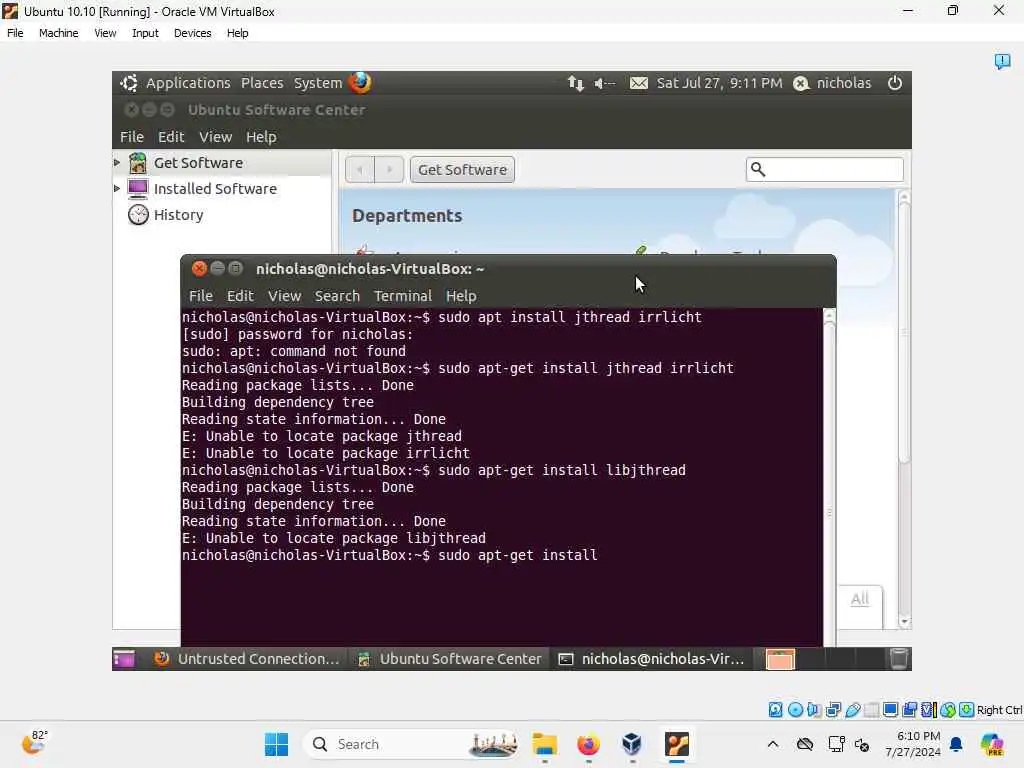Click the All button in Software Center
The image size is (1024, 768).
click(859, 599)
